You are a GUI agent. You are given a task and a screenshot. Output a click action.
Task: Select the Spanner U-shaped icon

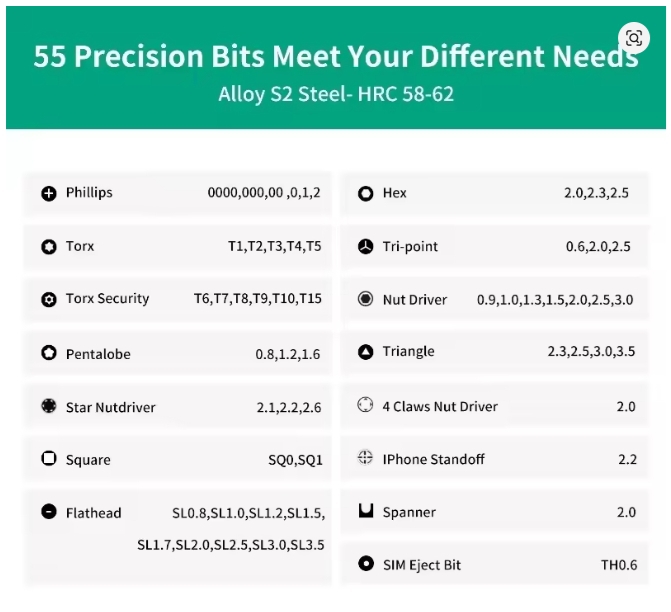pyautogui.click(x=366, y=510)
